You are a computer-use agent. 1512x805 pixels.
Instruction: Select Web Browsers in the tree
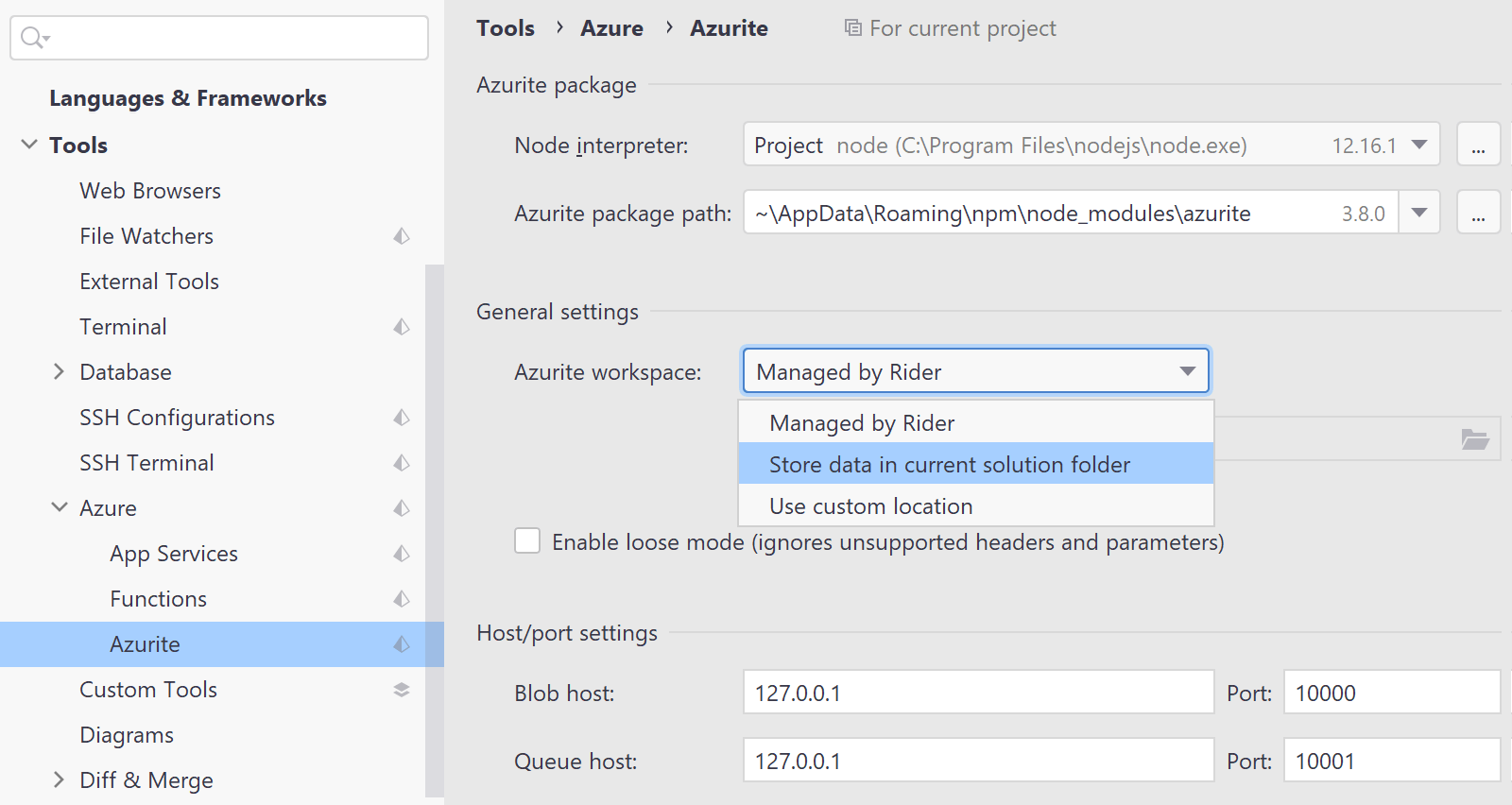point(150,191)
